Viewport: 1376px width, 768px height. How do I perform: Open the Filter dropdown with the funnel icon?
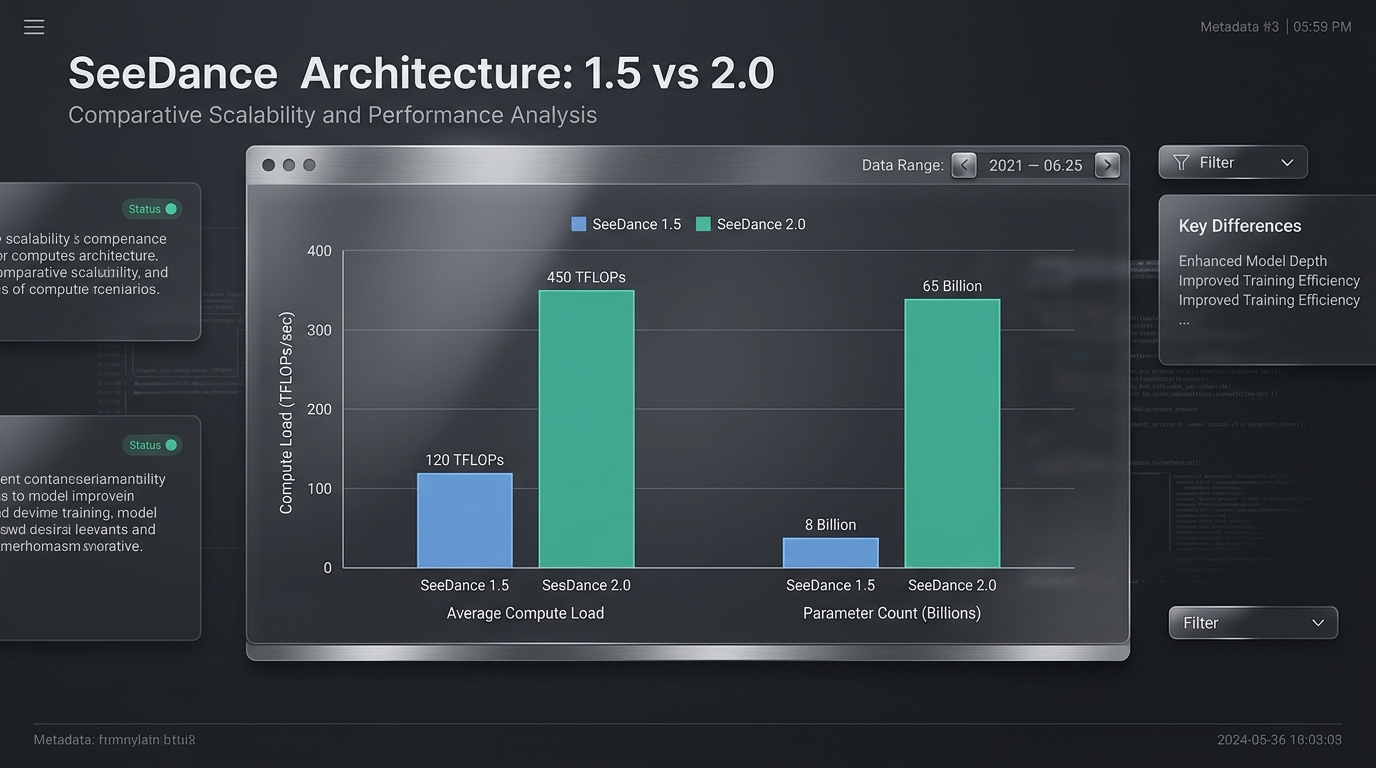point(1233,162)
